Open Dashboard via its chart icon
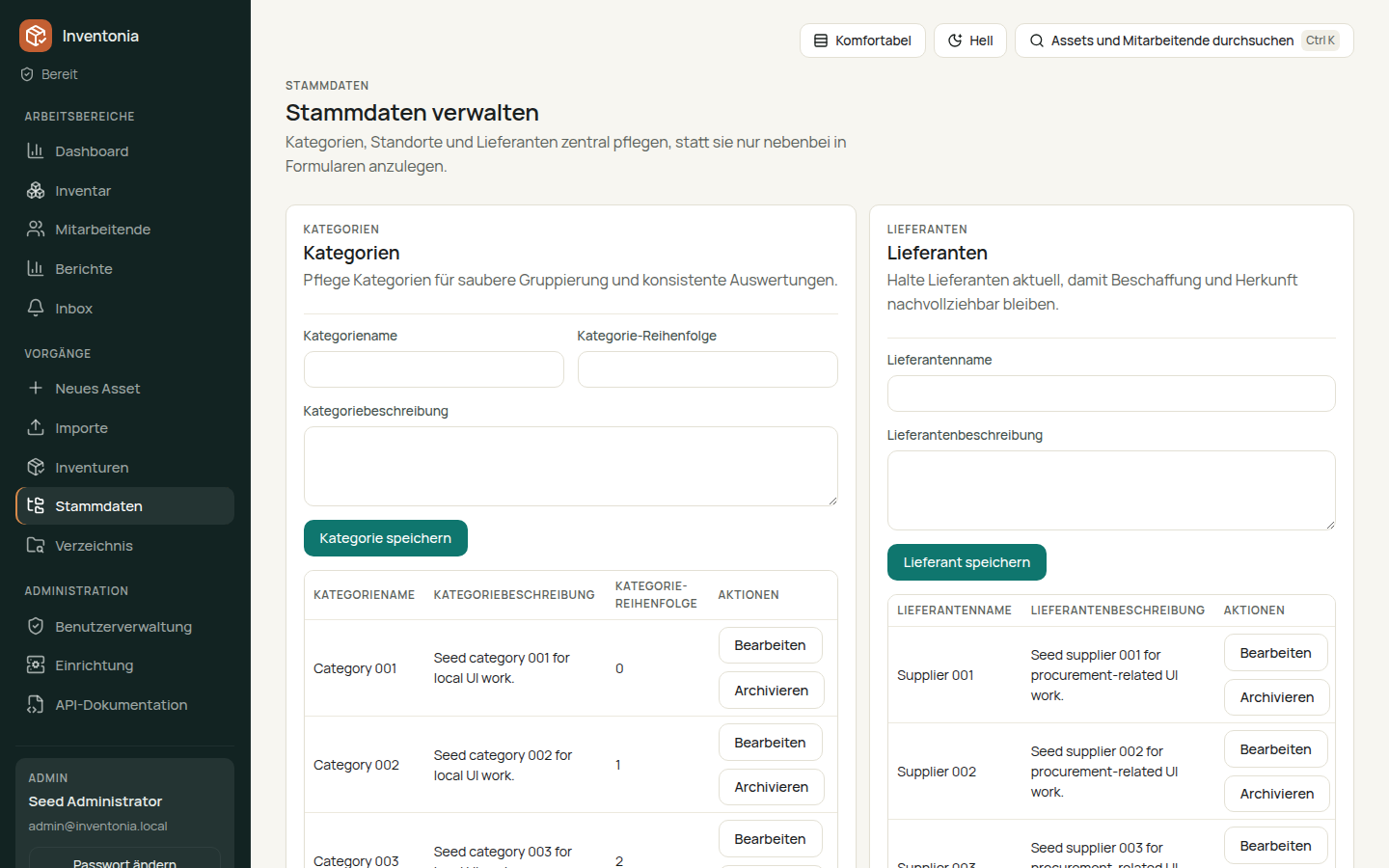This screenshot has height=868, width=1389. 36,150
